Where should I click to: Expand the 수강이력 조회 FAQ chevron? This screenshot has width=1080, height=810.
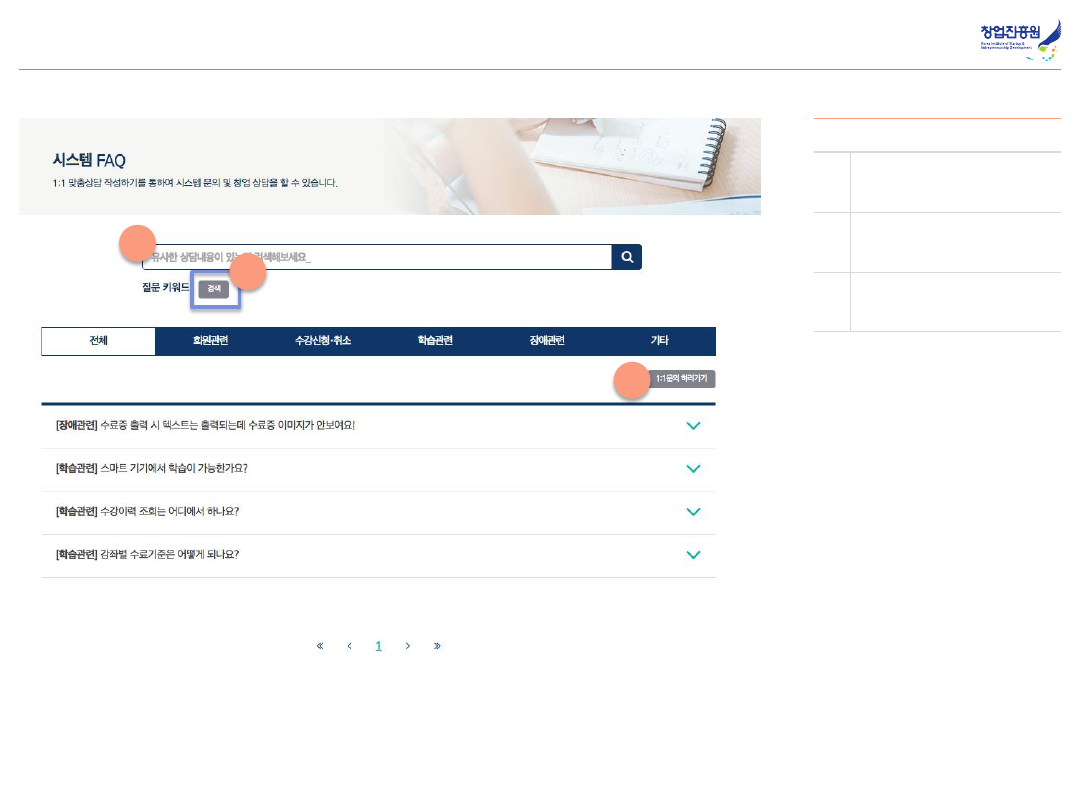click(694, 512)
